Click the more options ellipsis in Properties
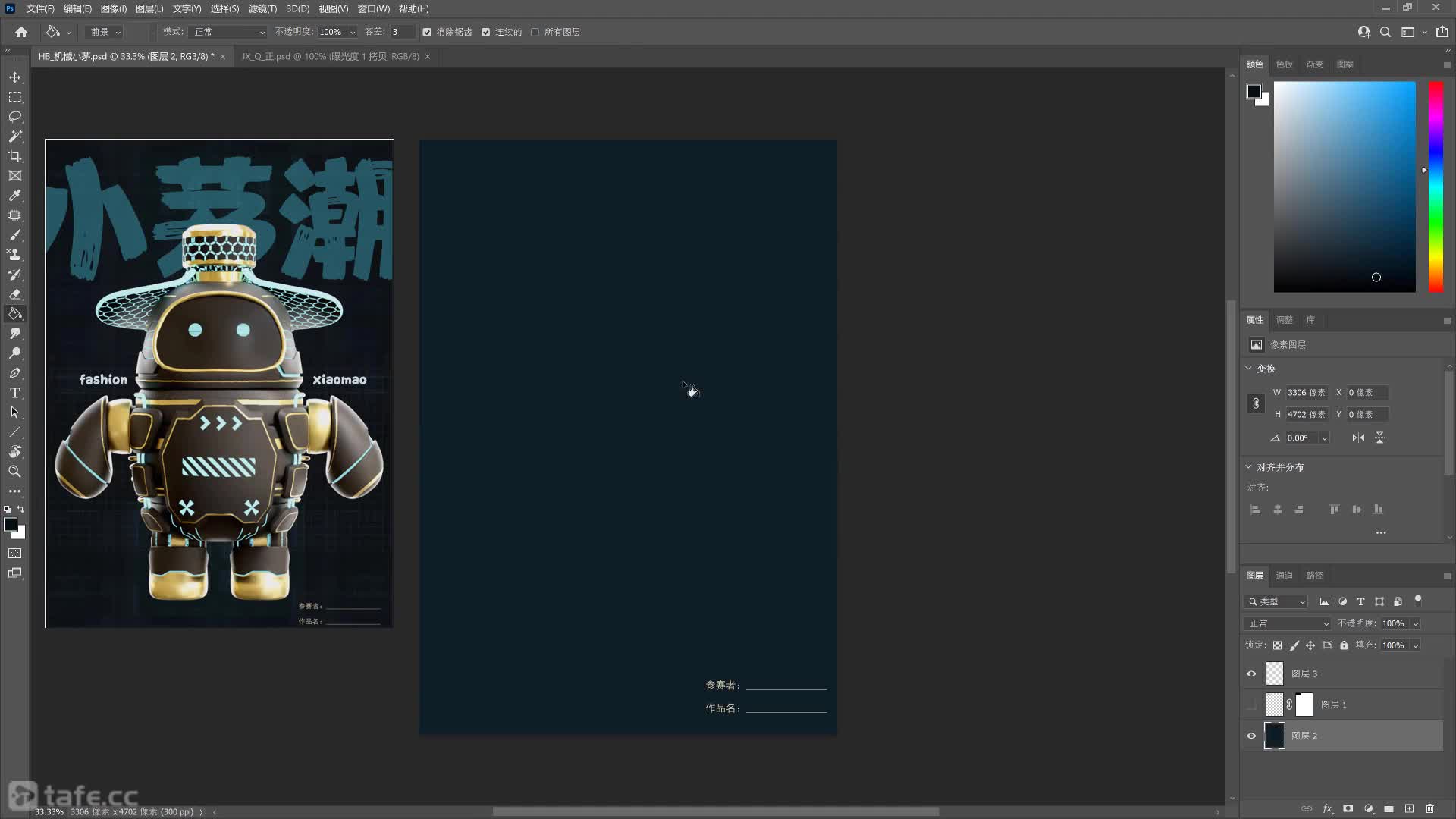 (x=1381, y=532)
